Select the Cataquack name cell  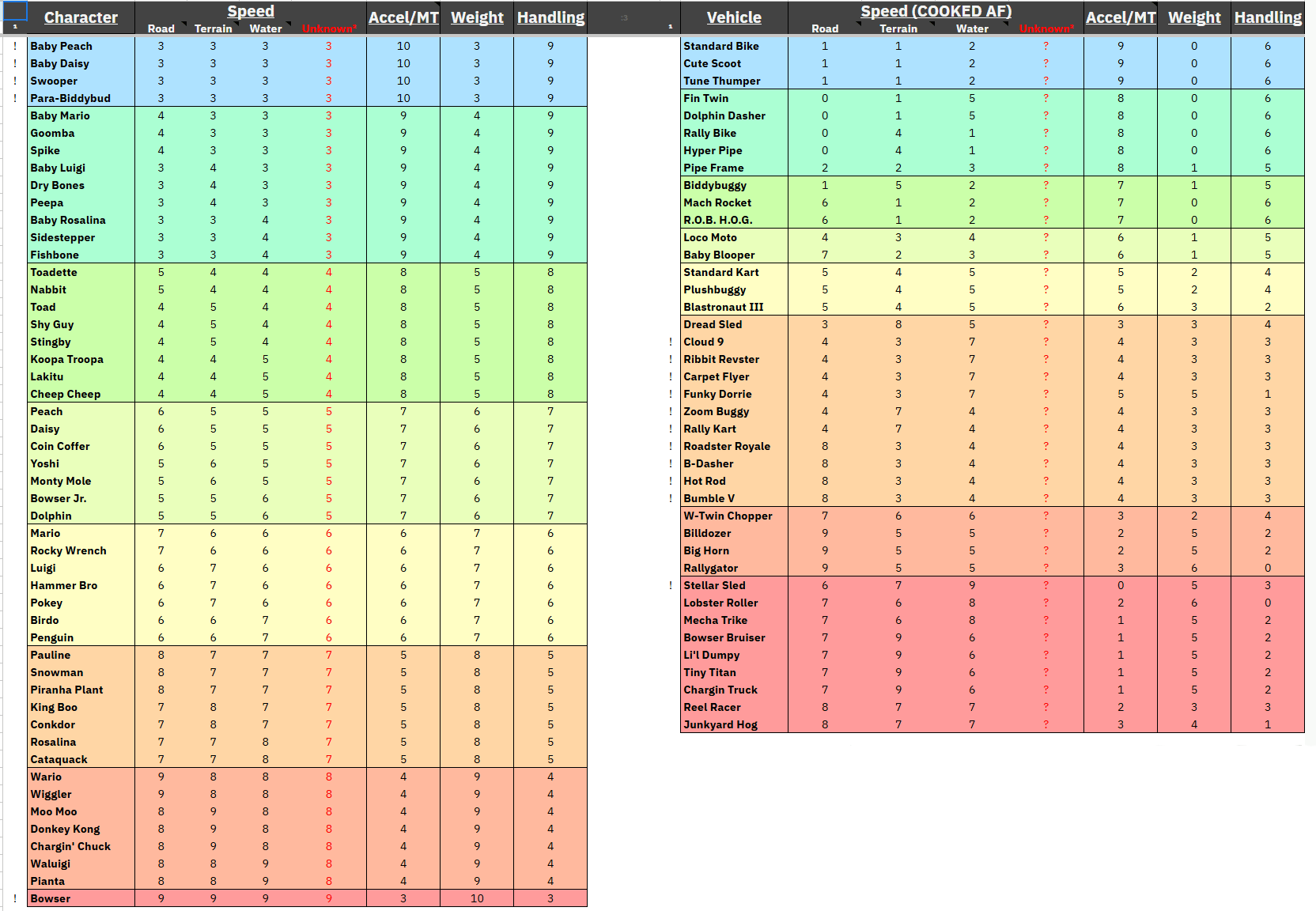coord(81,759)
